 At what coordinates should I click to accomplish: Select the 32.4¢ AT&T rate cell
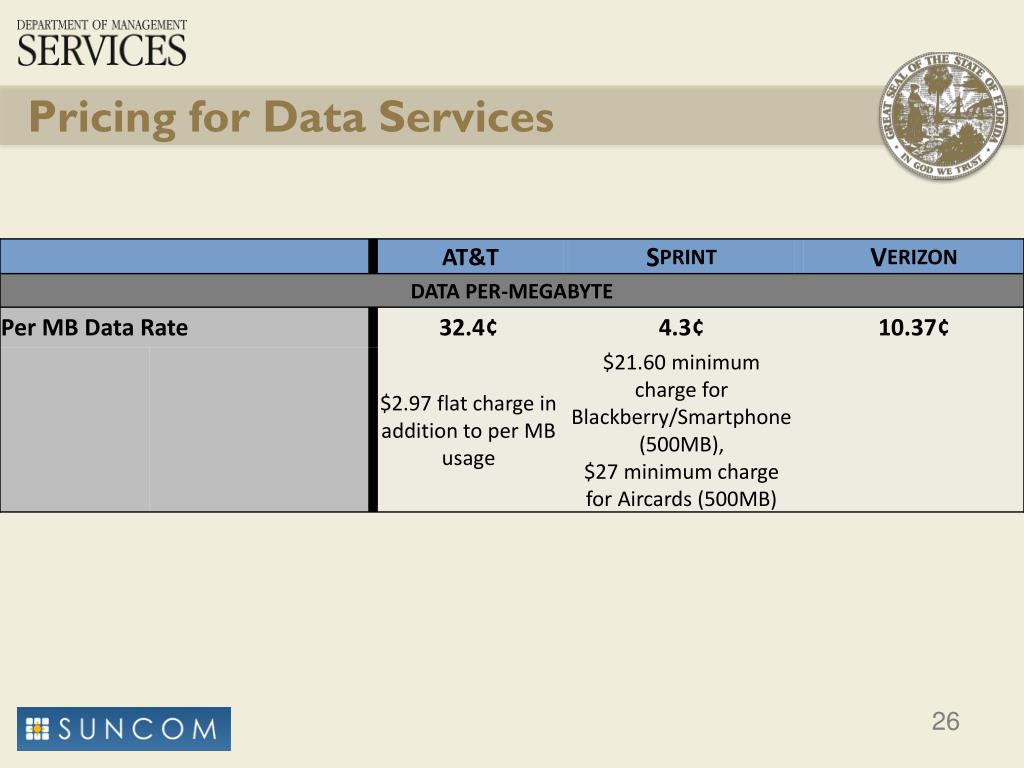coord(468,327)
